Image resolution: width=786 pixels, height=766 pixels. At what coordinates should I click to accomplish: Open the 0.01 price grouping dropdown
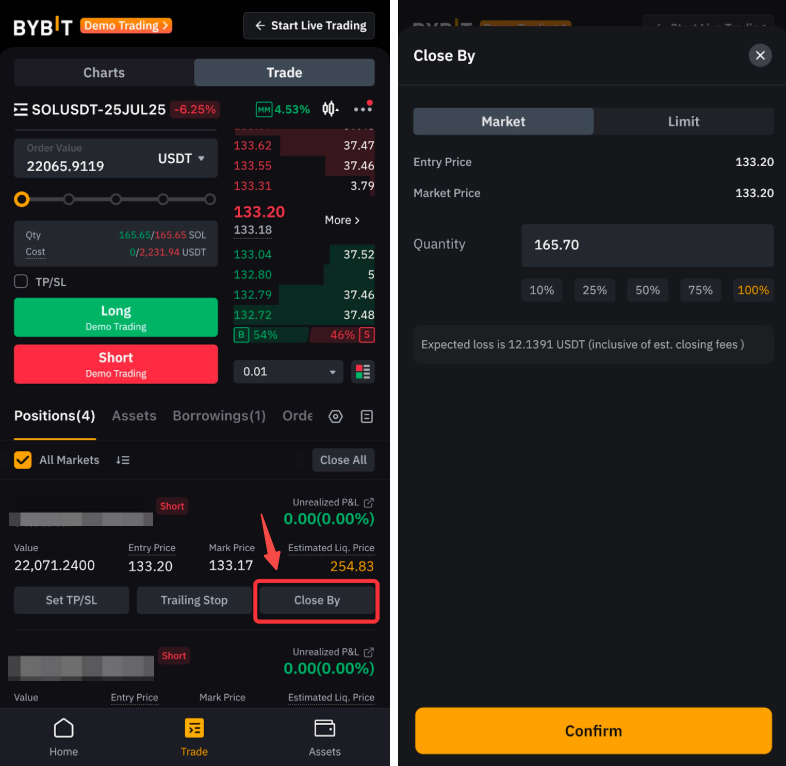tap(288, 372)
